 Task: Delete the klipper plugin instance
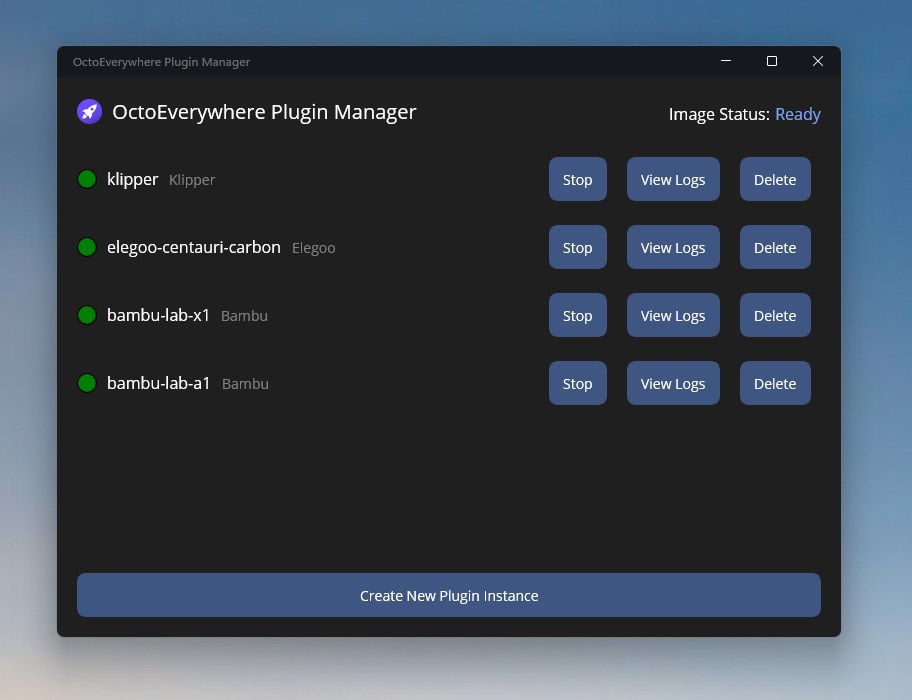(x=775, y=180)
